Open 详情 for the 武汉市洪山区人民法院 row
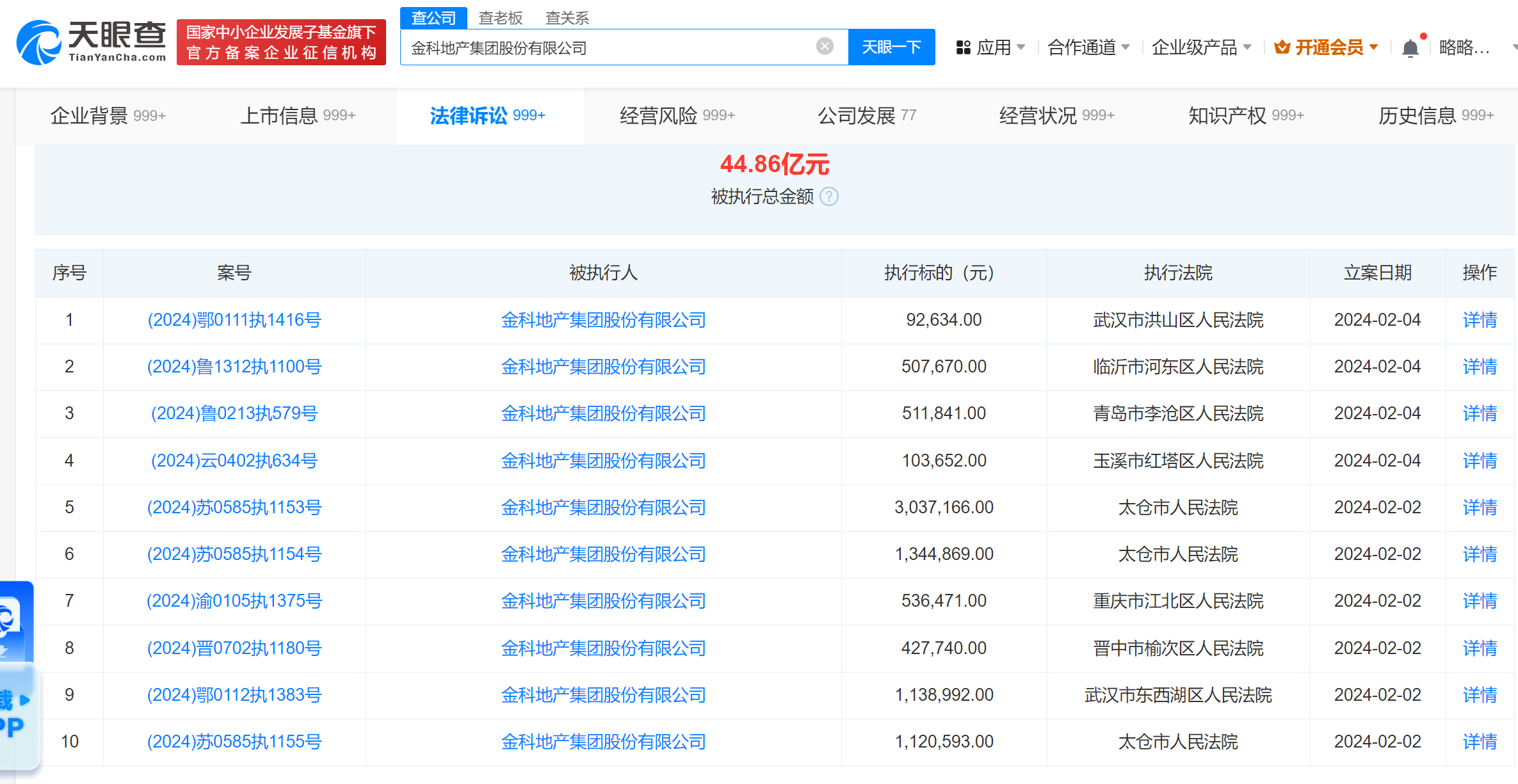Image resolution: width=1518 pixels, height=784 pixels. pyautogui.click(x=1480, y=320)
